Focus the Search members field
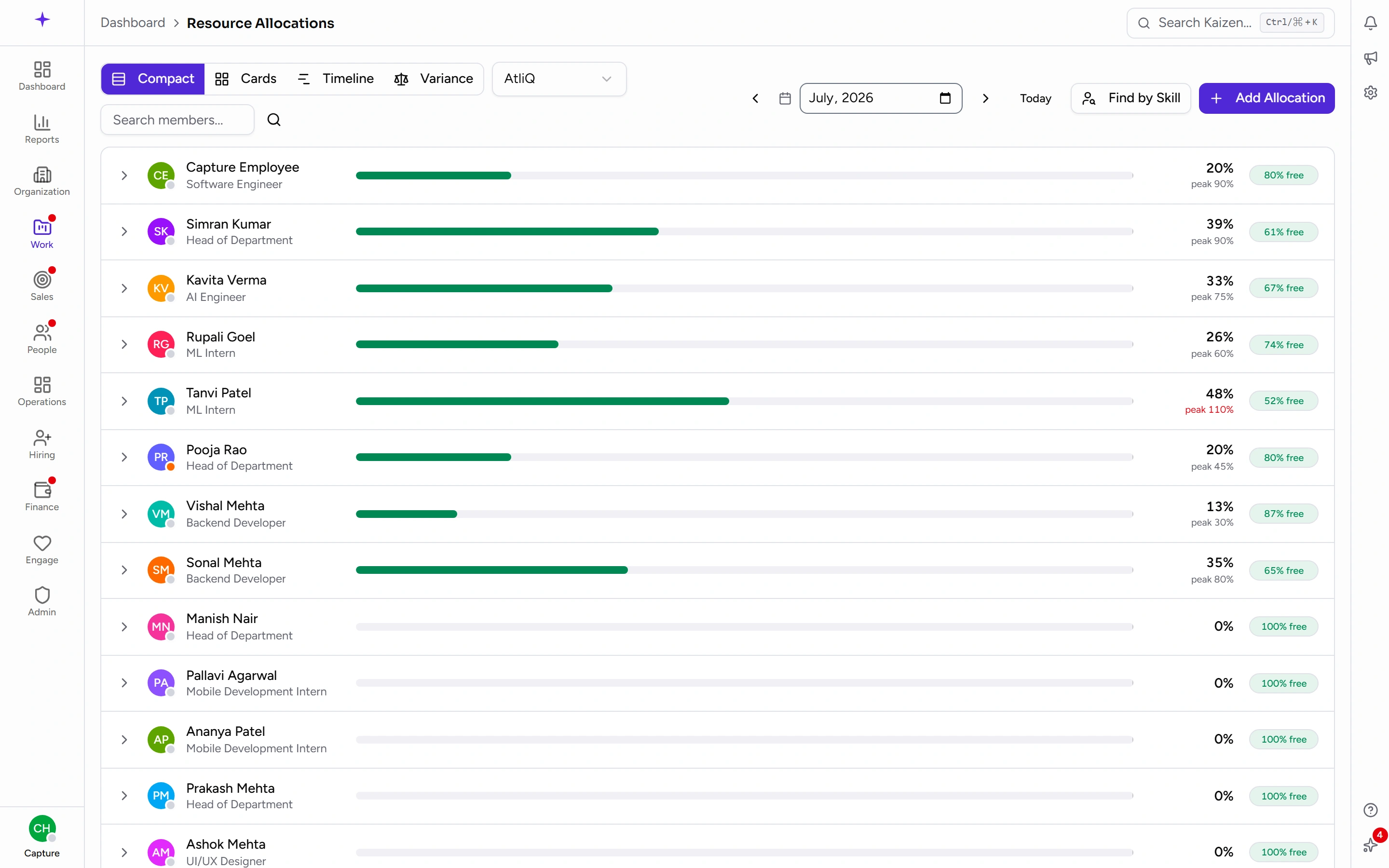This screenshot has height=868, width=1389. 177,120
